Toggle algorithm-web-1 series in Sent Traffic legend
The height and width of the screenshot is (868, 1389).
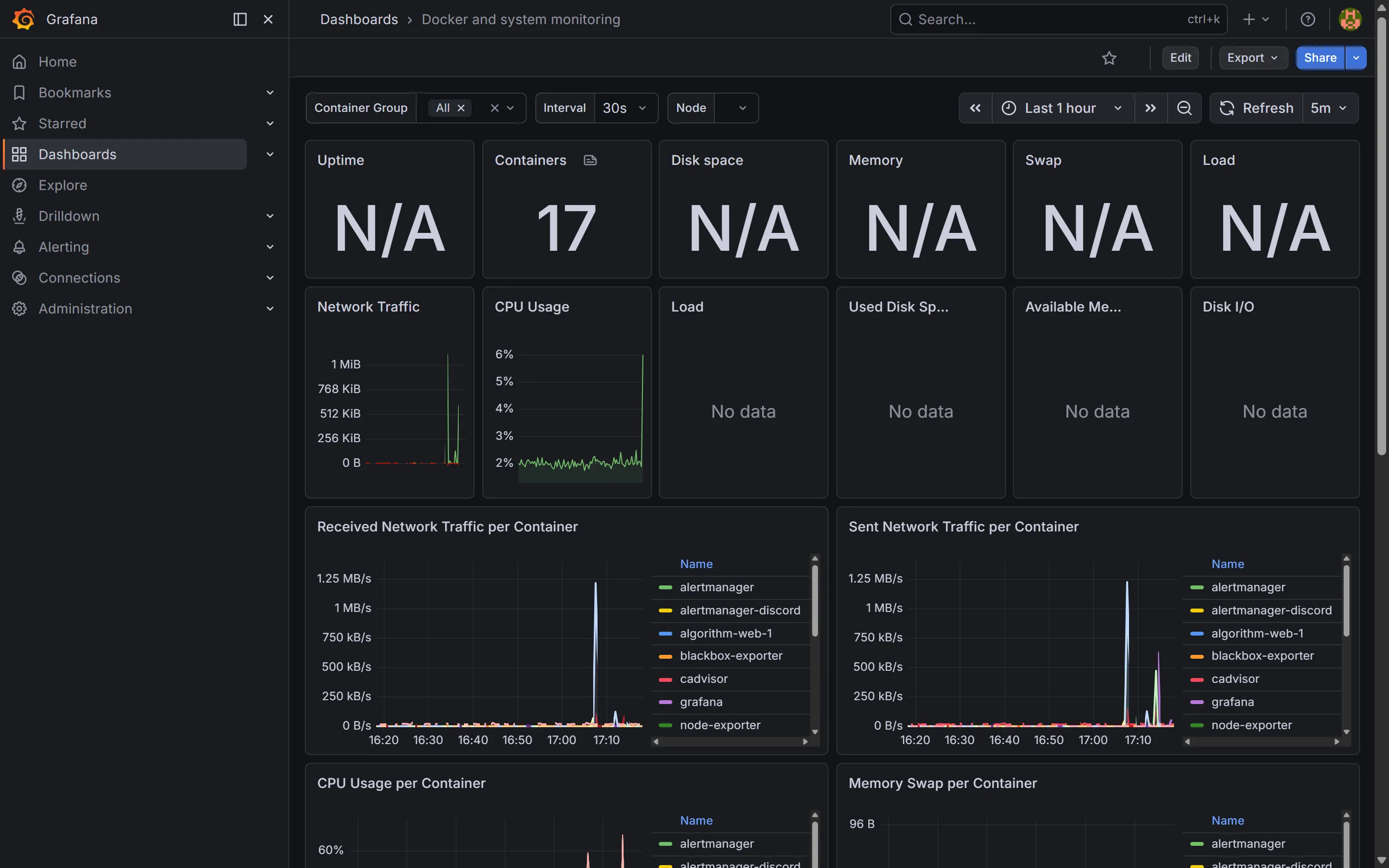tap(1257, 633)
